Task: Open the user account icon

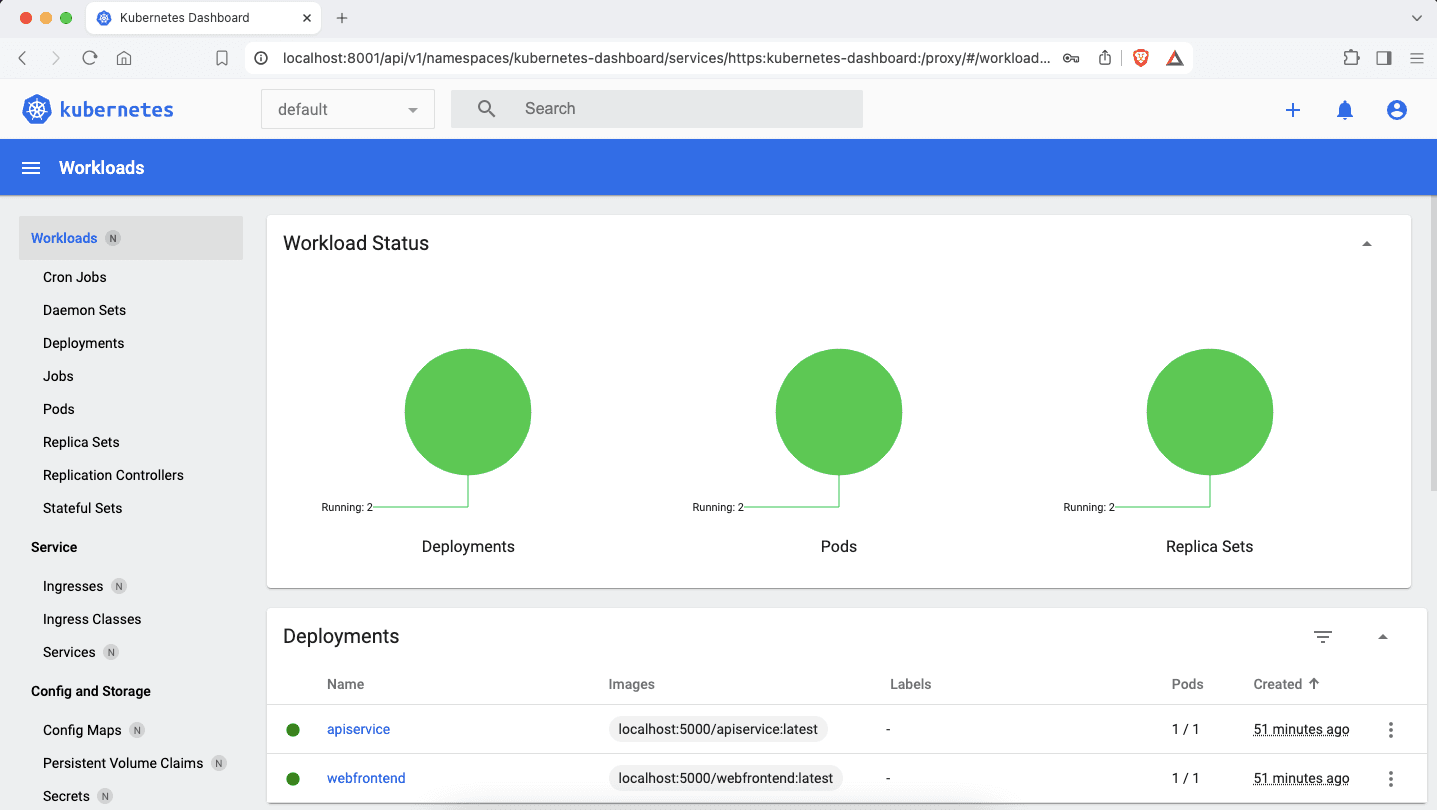Action: click(x=1397, y=110)
